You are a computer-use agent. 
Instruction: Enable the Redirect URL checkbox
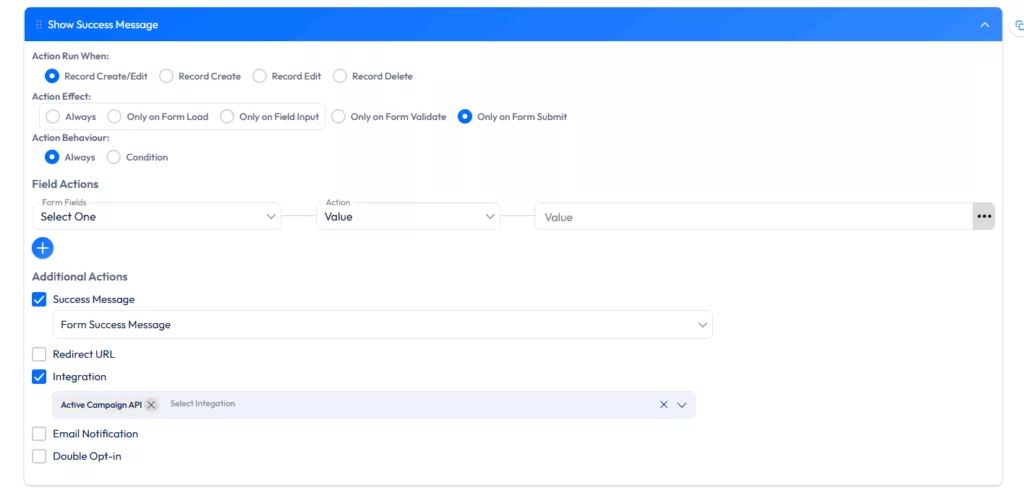39,354
